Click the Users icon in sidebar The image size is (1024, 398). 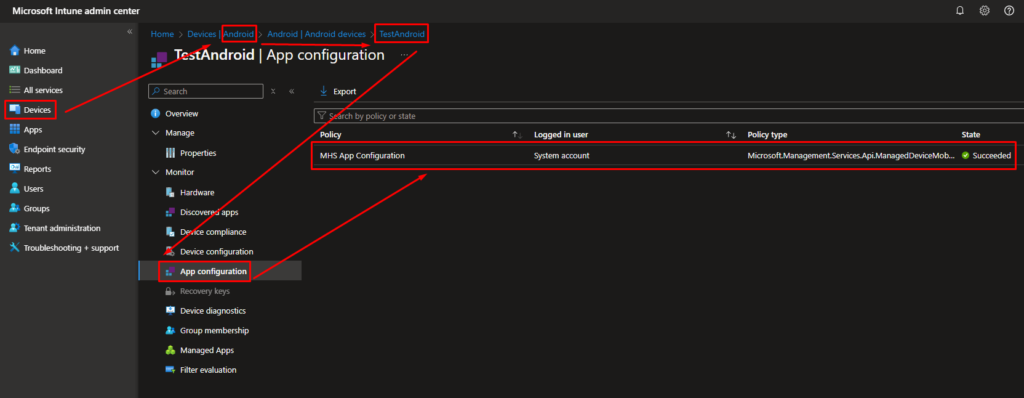tap(14, 189)
